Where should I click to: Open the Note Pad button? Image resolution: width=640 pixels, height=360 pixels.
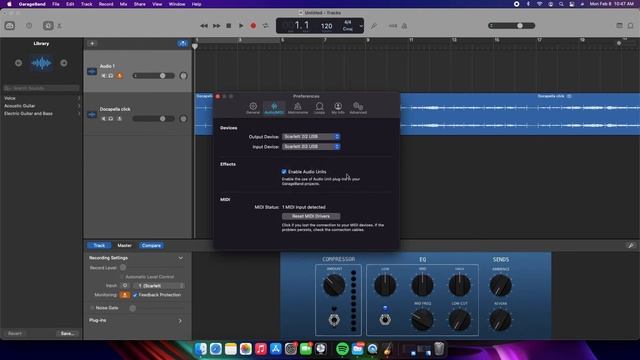tap(619, 26)
